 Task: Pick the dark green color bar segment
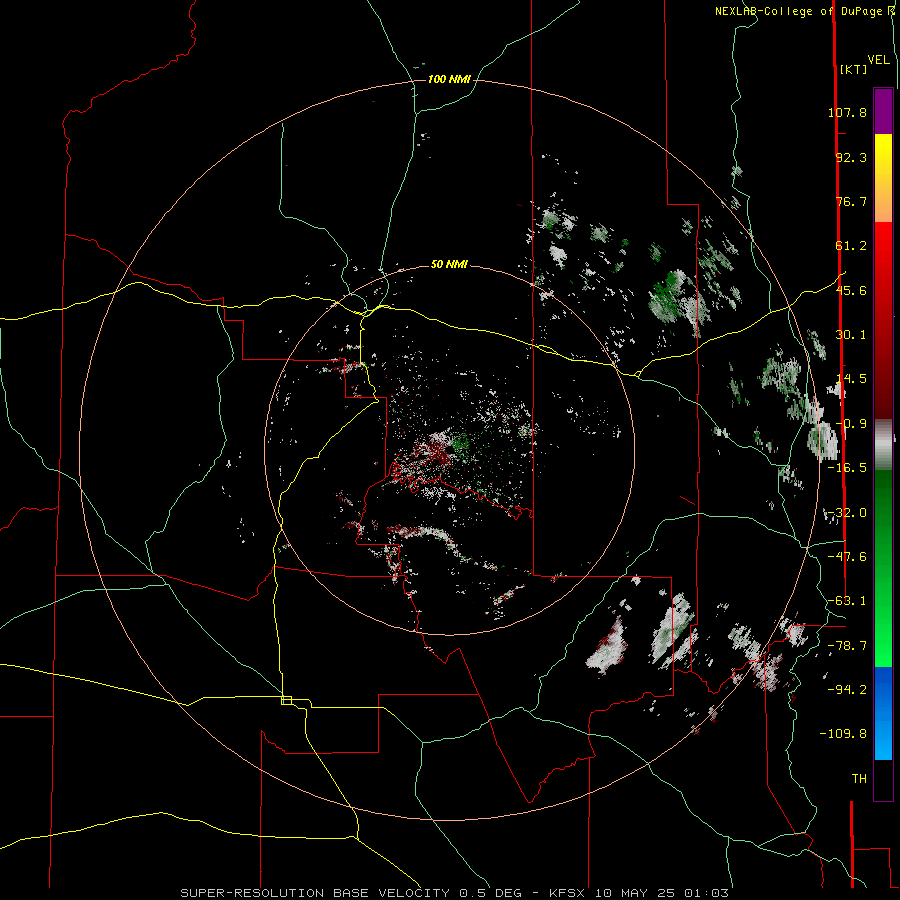point(883,519)
